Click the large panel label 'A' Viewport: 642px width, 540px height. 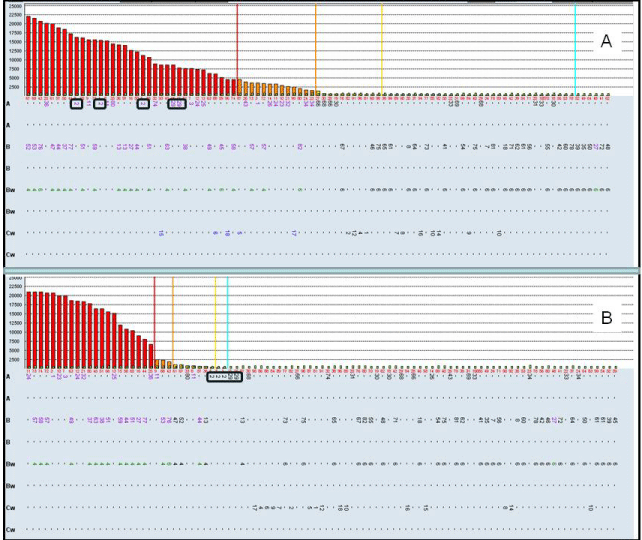click(x=606, y=41)
